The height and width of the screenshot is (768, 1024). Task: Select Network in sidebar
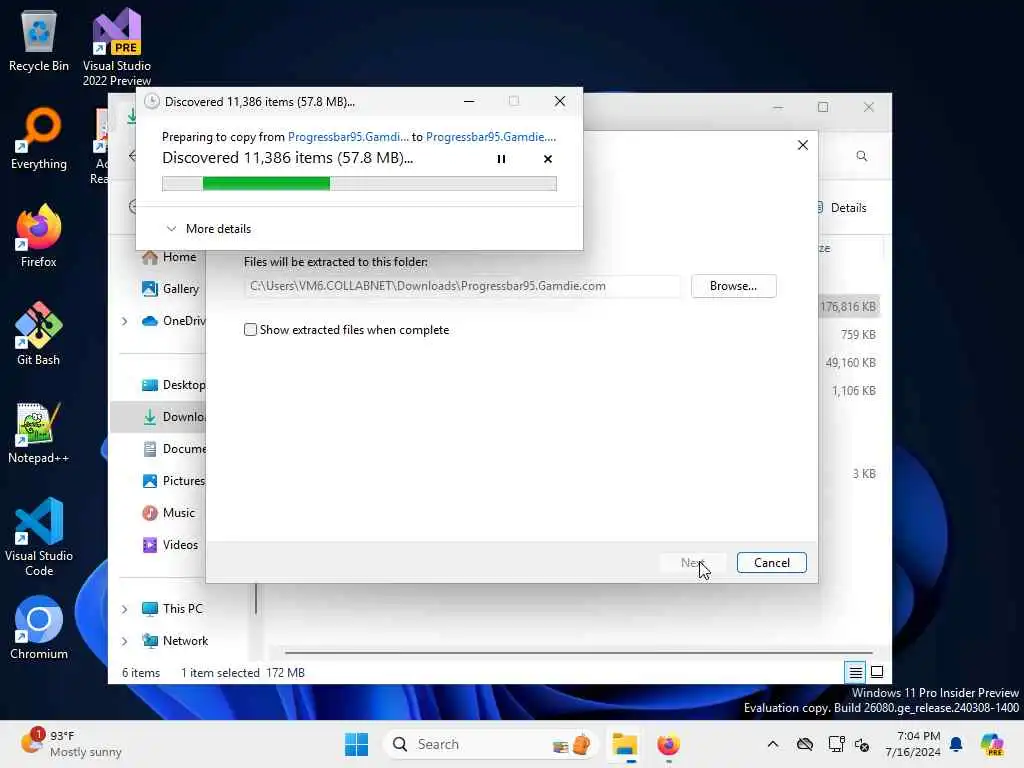click(x=175, y=641)
